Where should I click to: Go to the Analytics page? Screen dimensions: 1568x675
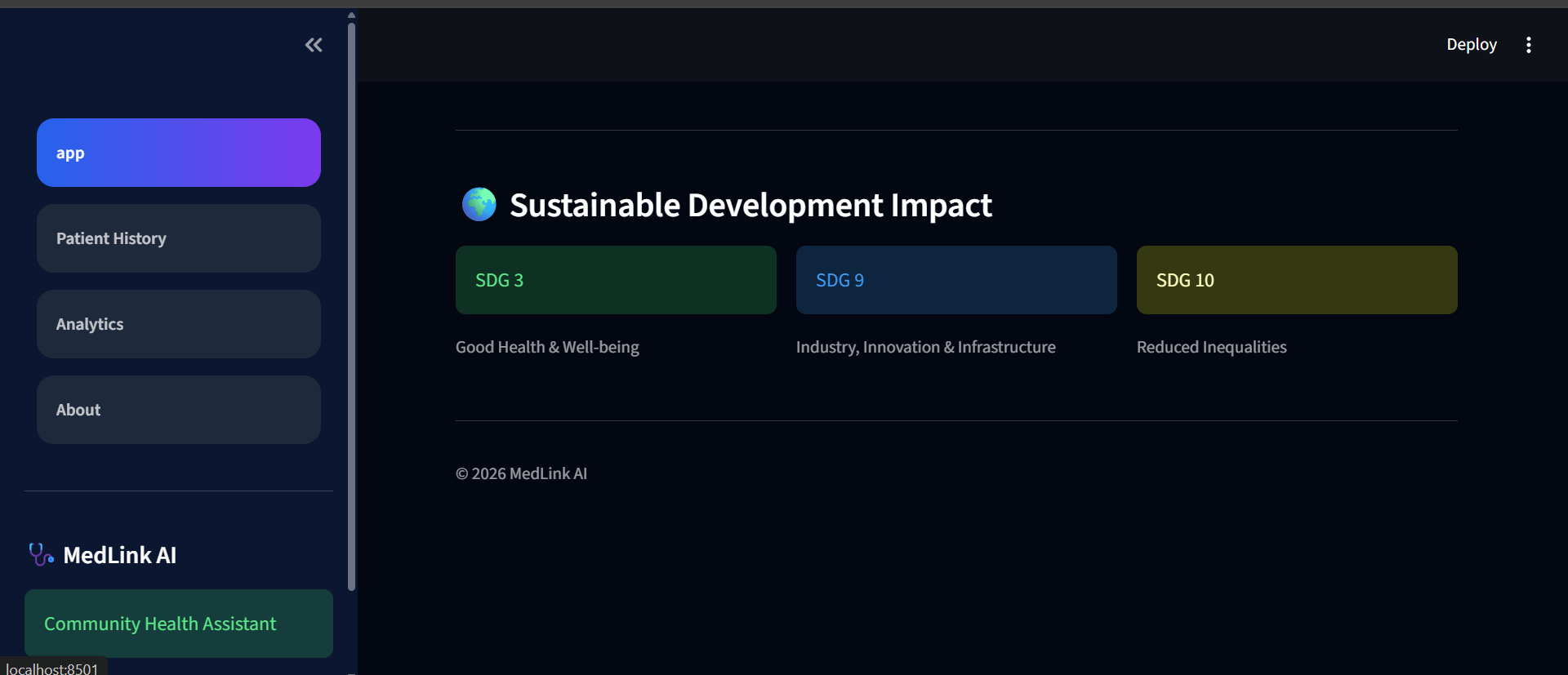tap(179, 324)
